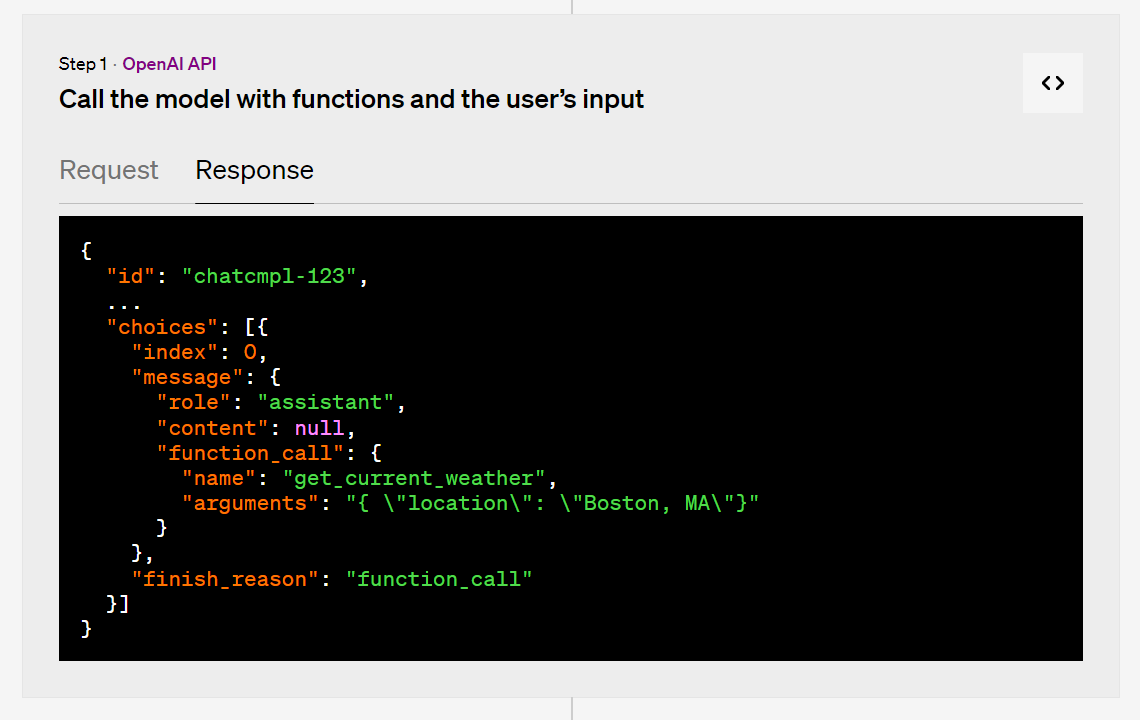
Task: Open the OpenAI API link
Action: [x=169, y=63]
